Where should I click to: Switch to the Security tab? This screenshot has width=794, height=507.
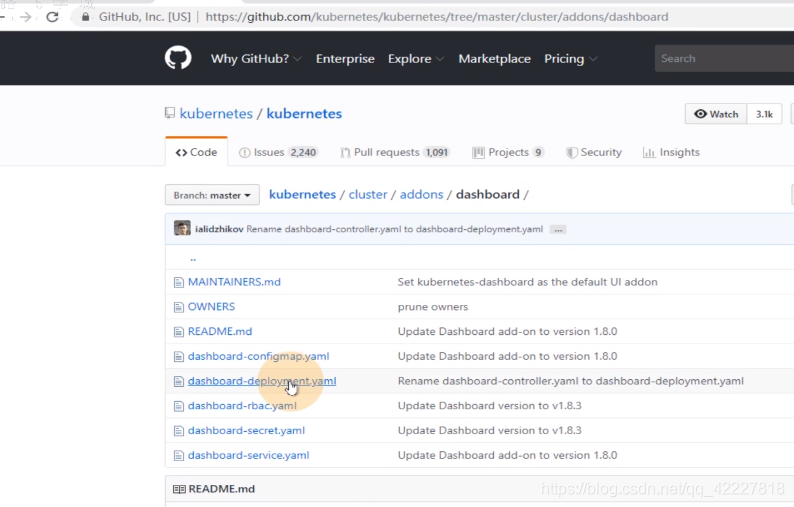coord(593,152)
